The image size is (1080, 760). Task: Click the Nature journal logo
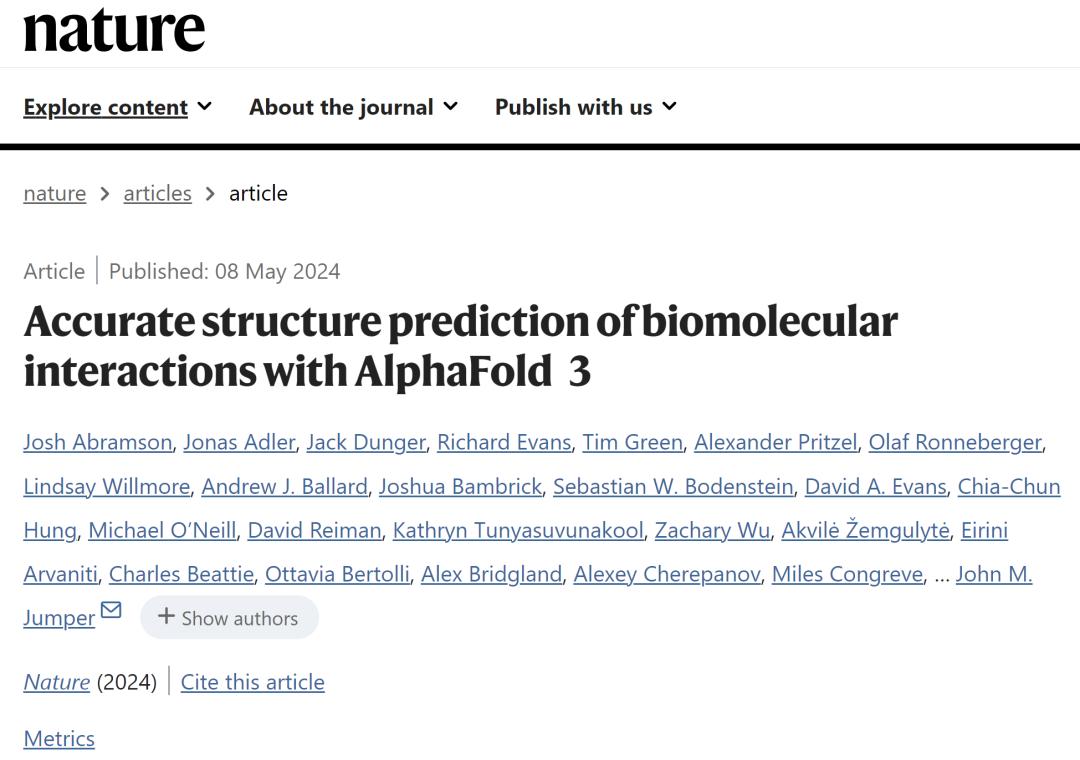point(112,30)
